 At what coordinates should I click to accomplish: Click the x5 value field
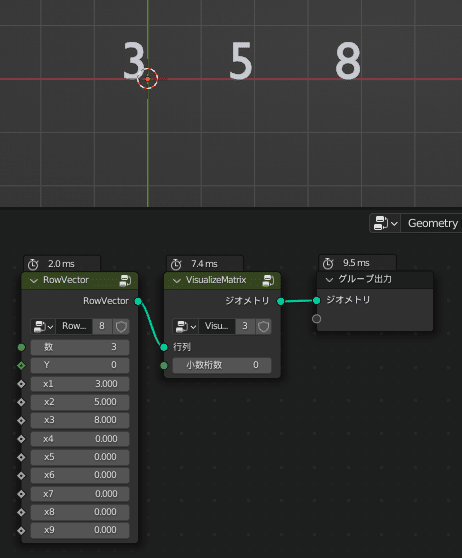(80, 457)
